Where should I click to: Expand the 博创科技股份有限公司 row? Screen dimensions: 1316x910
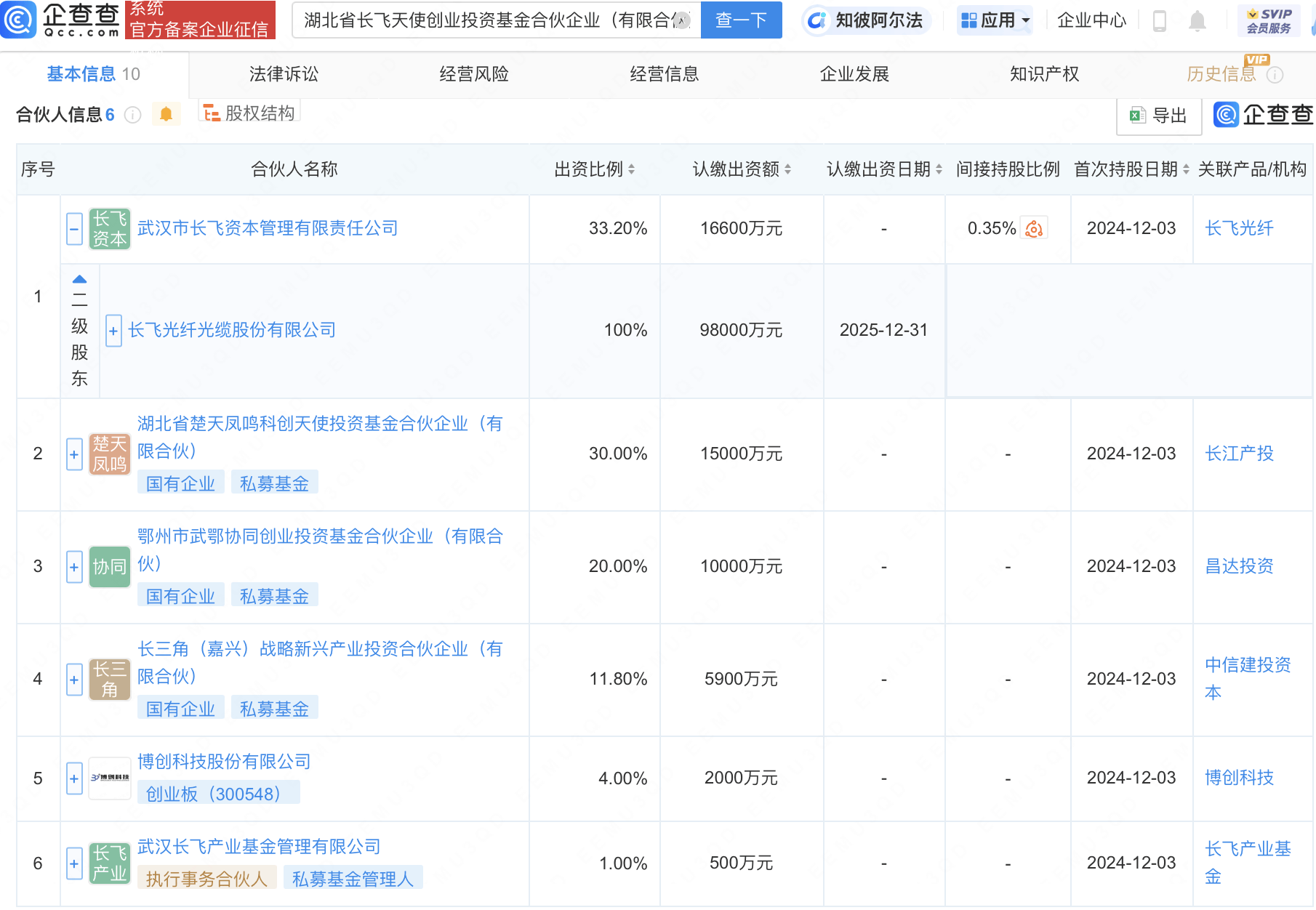74,778
